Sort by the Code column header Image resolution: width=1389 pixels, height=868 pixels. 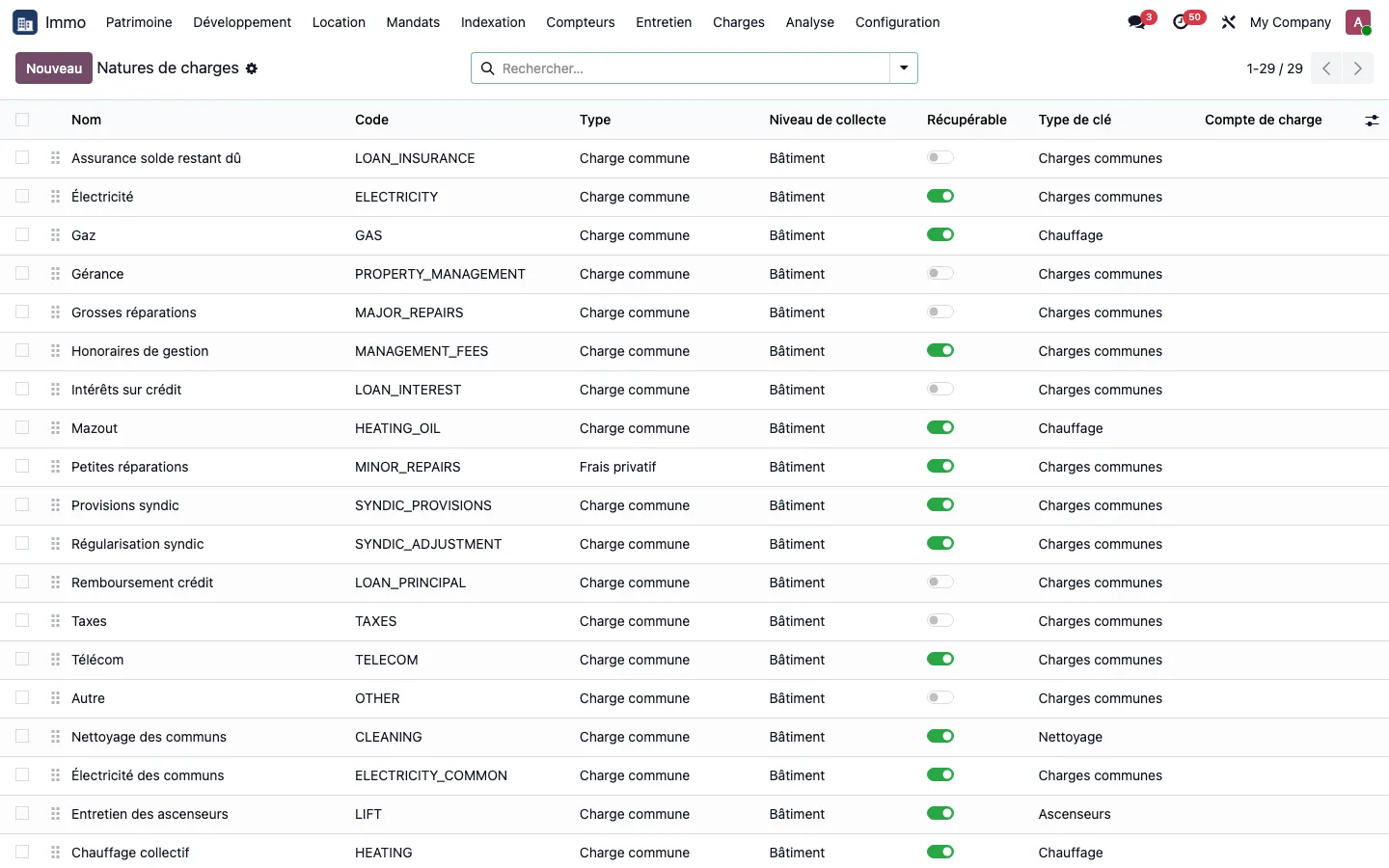tap(371, 120)
